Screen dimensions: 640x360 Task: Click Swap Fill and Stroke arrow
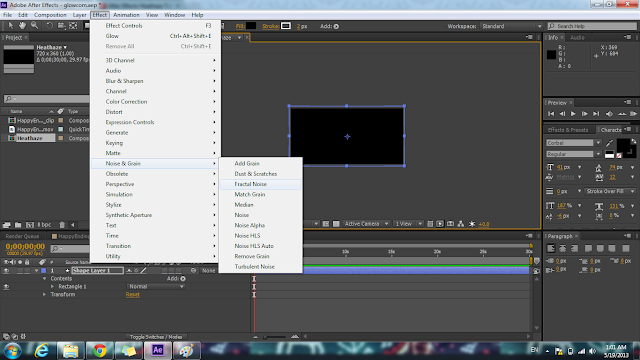[x=633, y=141]
